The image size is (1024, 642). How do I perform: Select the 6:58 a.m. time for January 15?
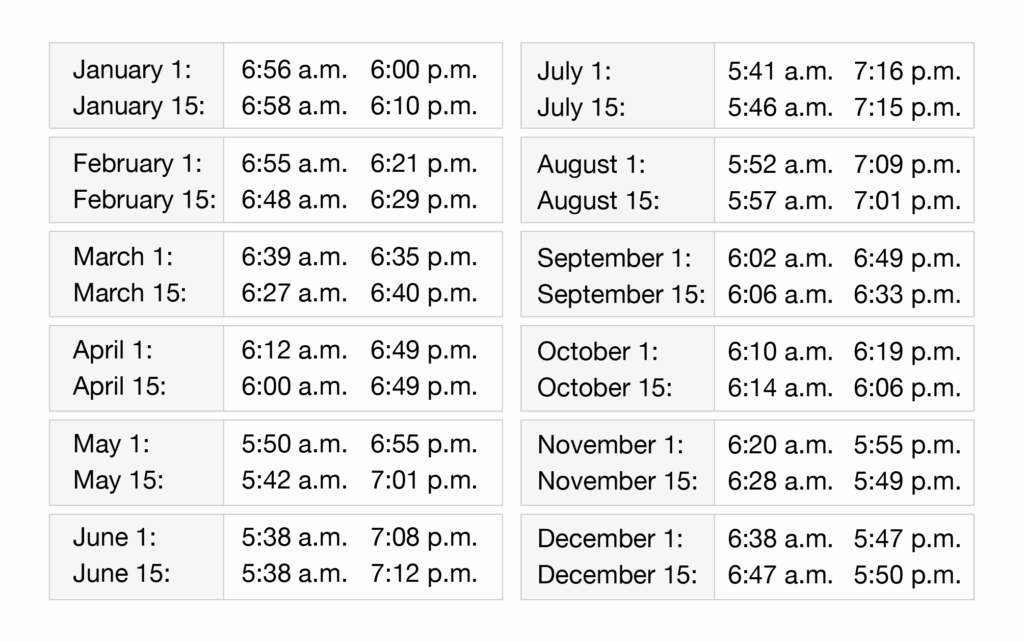(294, 106)
